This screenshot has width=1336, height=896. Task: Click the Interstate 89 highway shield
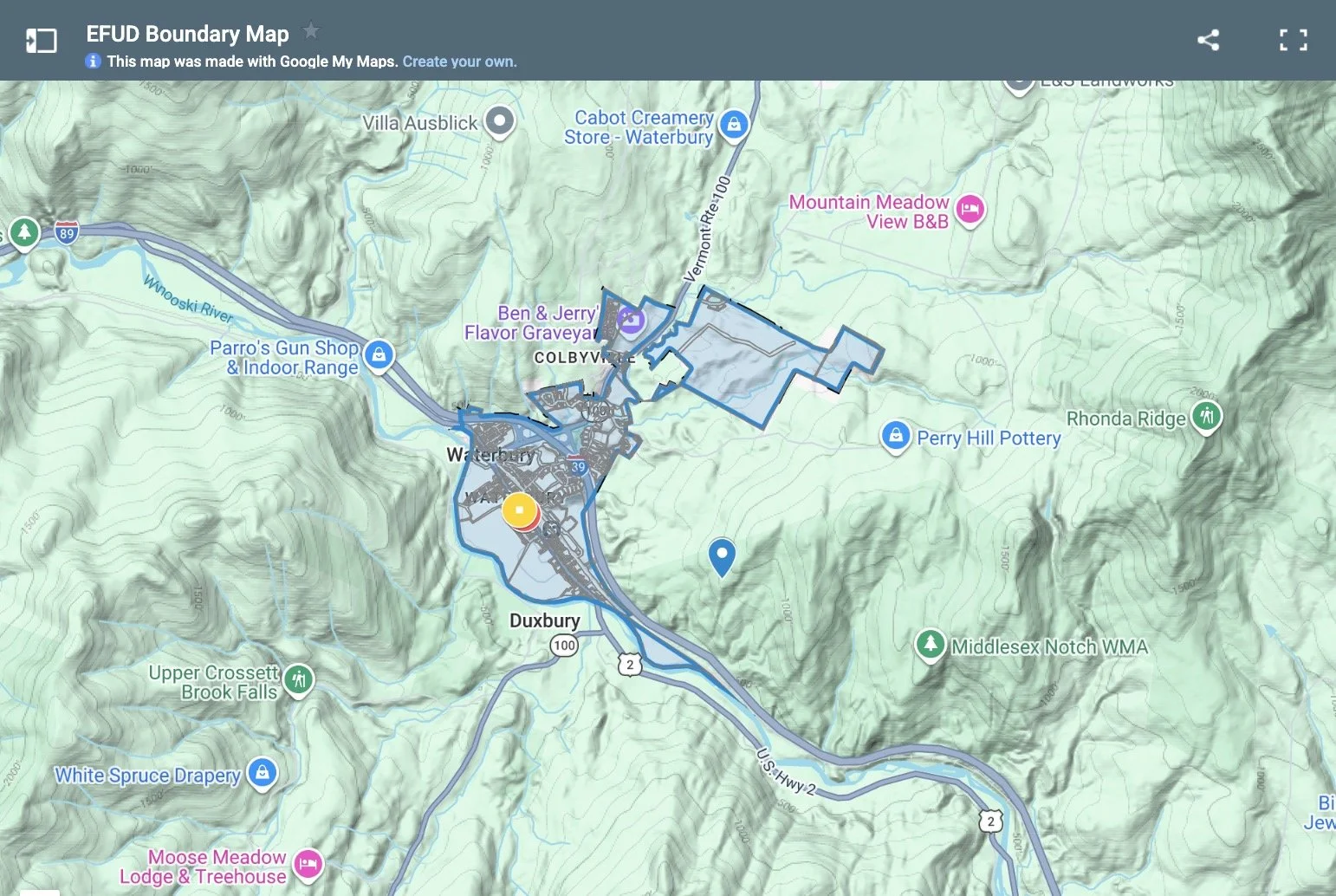tap(67, 232)
